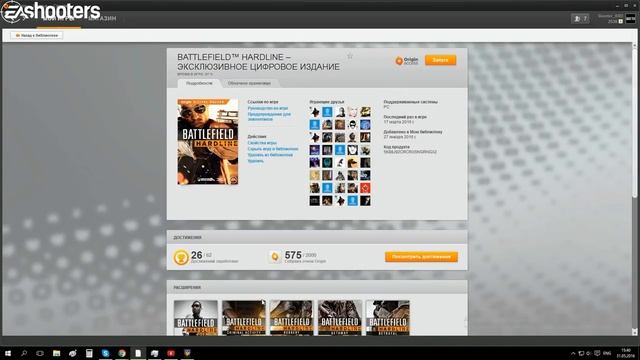
Task: Open the action center notifications icon
Action: 597,353
